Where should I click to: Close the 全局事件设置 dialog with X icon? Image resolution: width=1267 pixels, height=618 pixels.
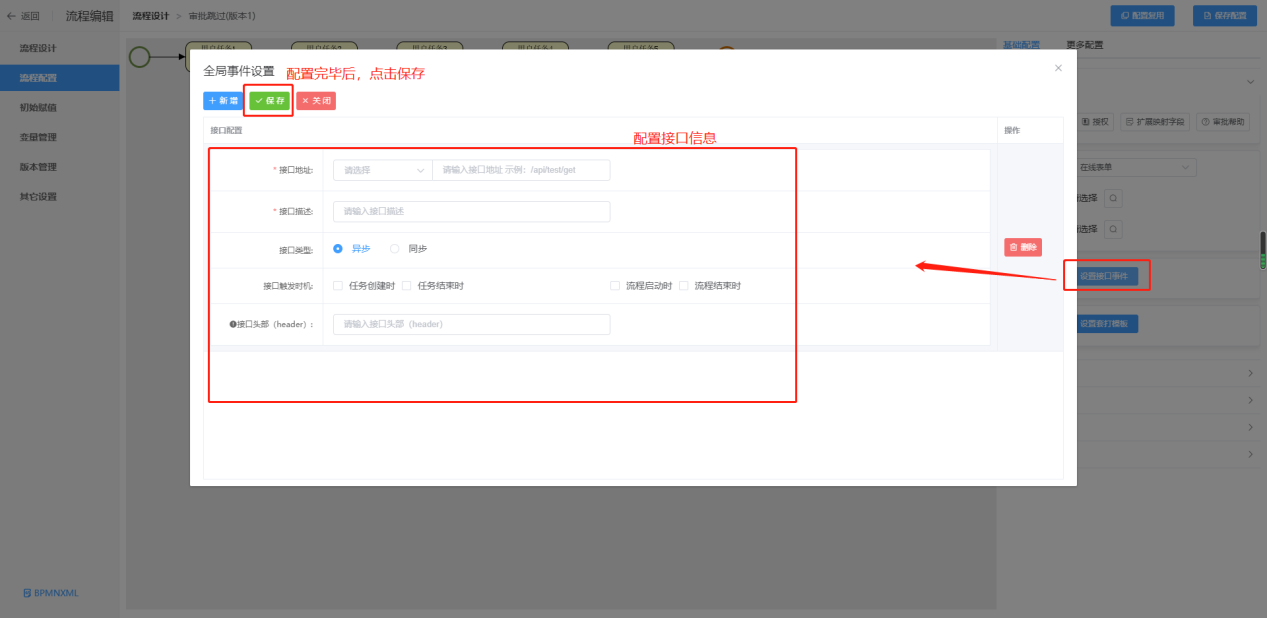pos(1058,68)
